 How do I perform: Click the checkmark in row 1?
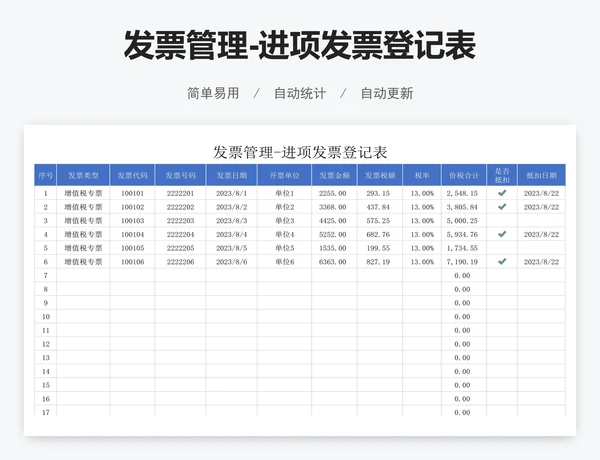[x=502, y=193]
